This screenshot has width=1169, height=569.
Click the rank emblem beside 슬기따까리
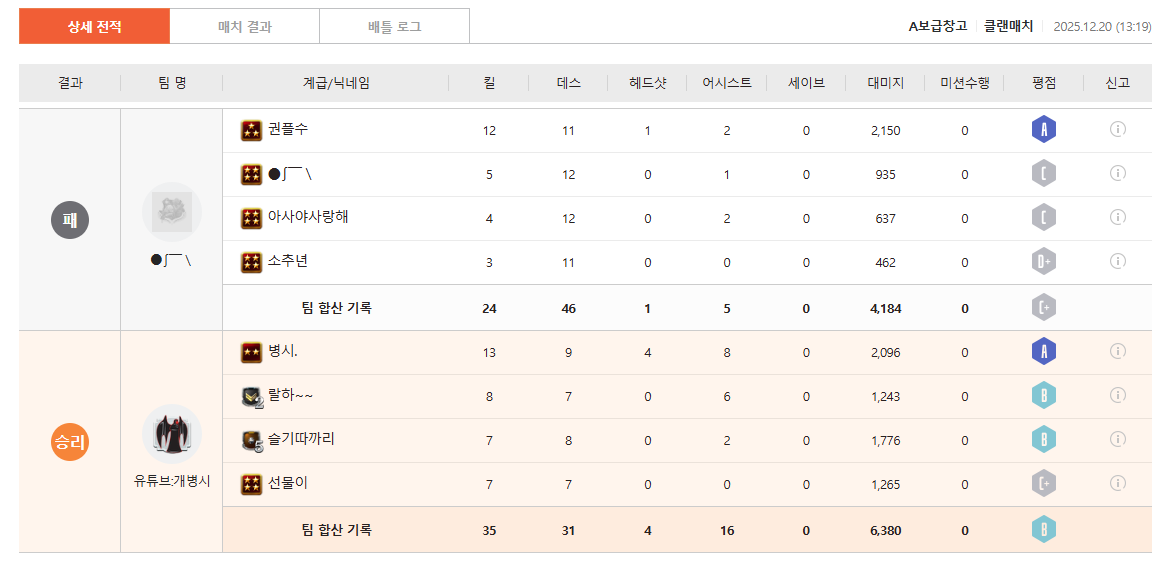pyautogui.click(x=251, y=440)
